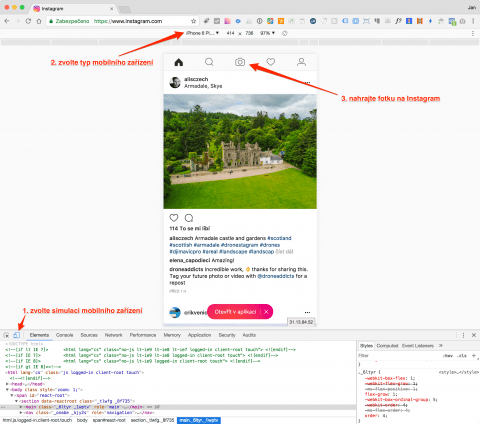Open more options dots on second post
The image size is (480, 424).
[x=307, y=312]
